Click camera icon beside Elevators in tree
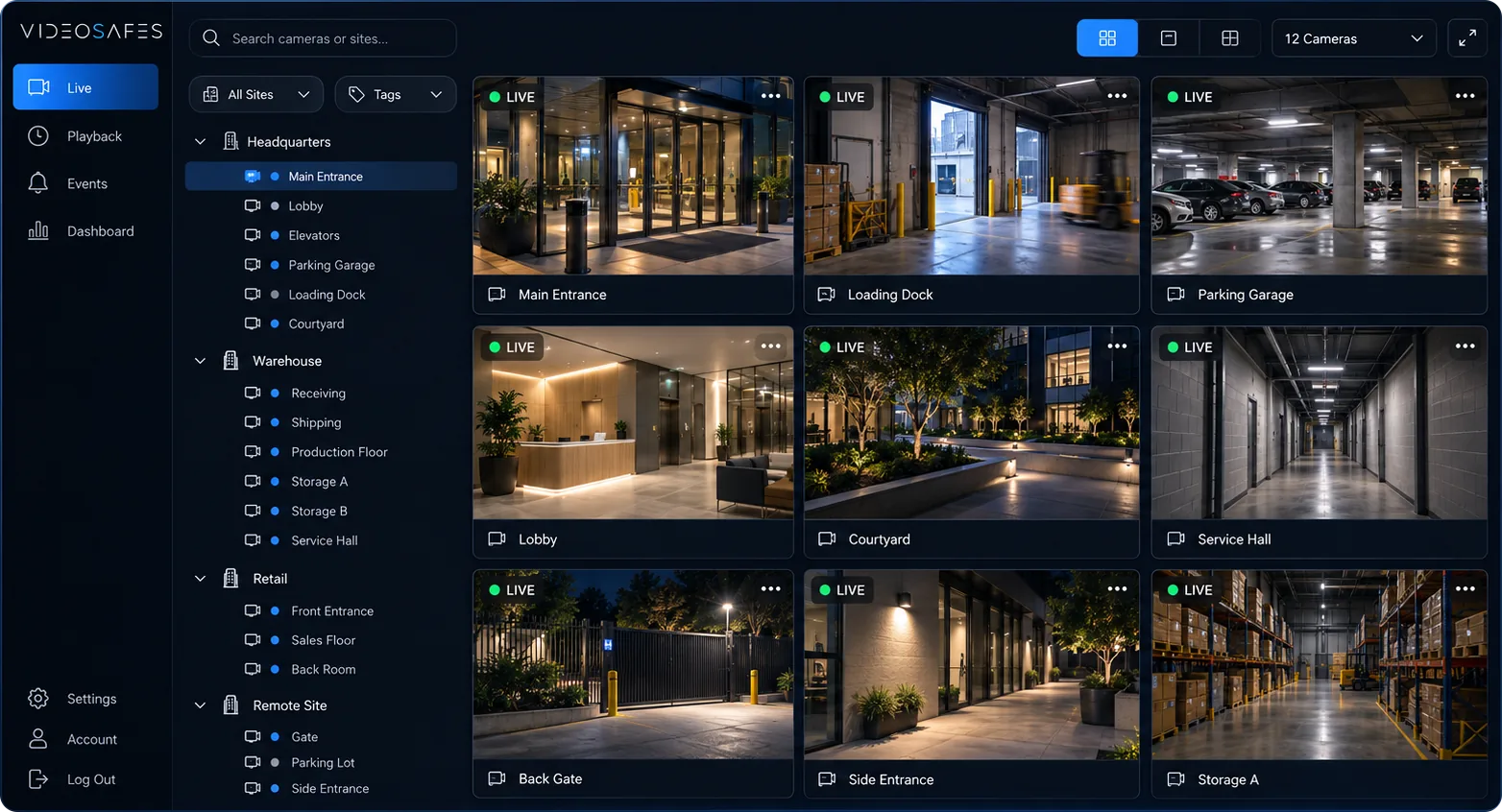 [x=253, y=235]
